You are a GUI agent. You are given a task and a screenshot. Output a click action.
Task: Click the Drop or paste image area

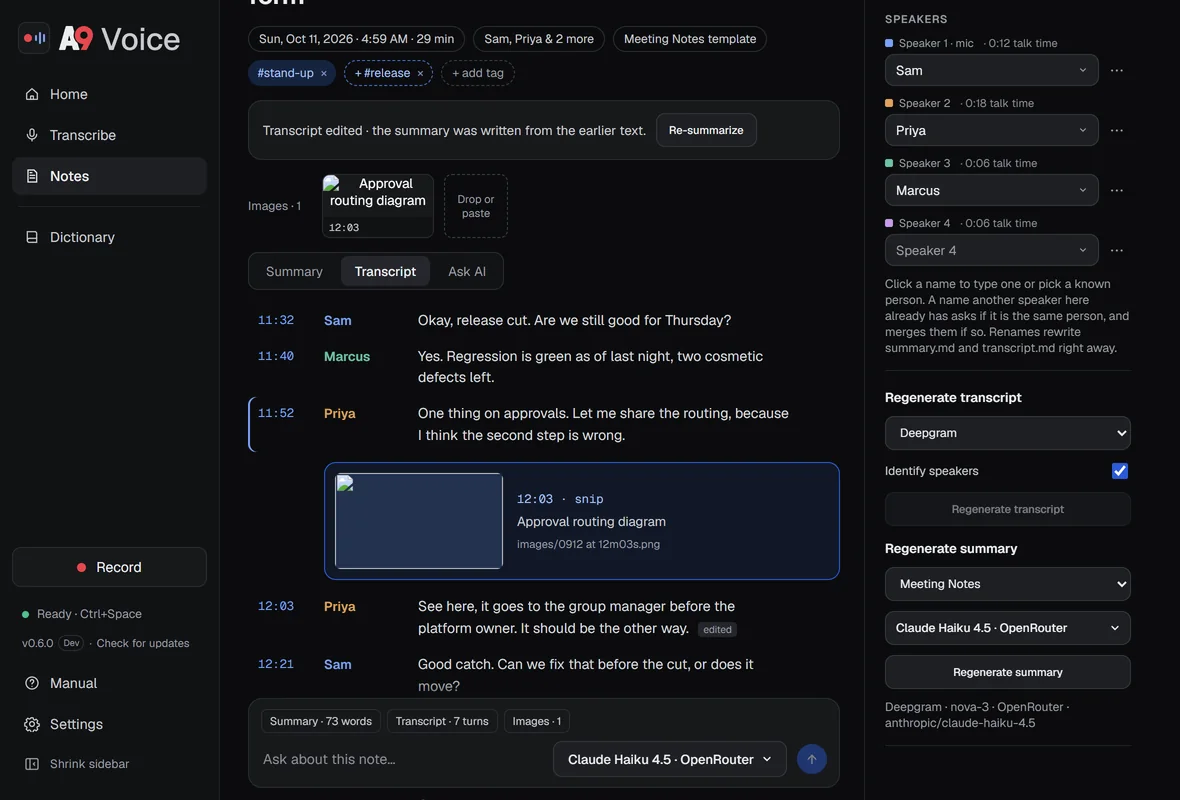[x=476, y=206]
